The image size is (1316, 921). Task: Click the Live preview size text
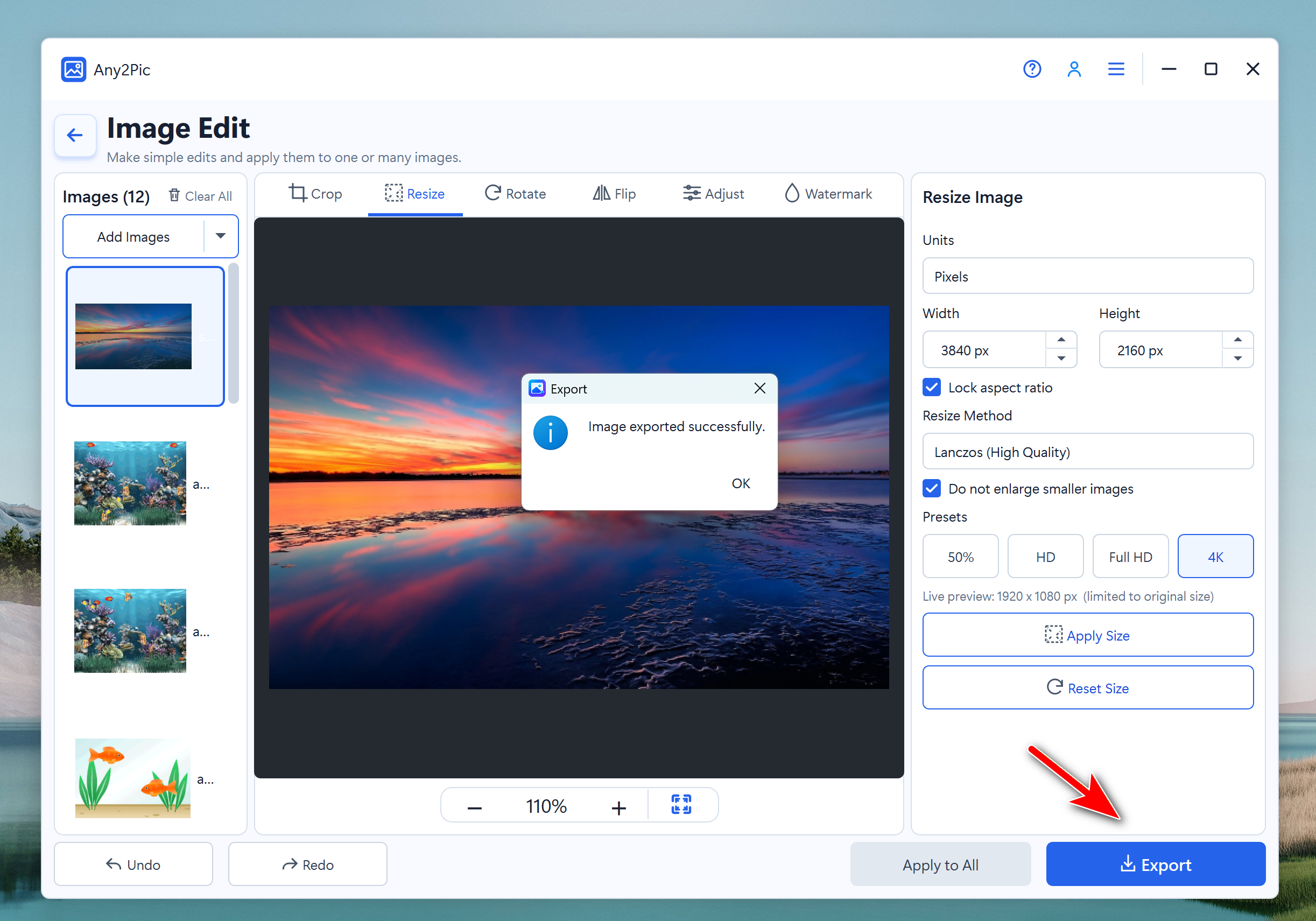pos(1067,596)
